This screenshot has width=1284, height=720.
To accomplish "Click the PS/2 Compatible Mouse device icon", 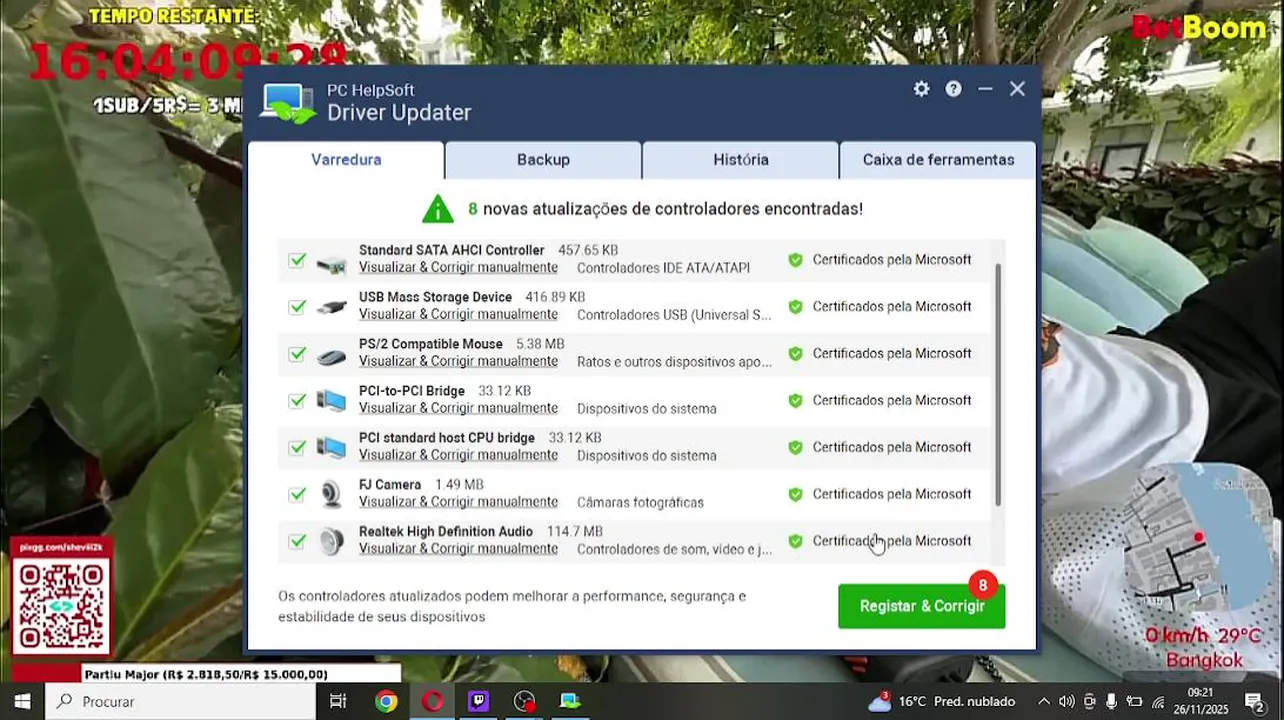I will tap(331, 356).
